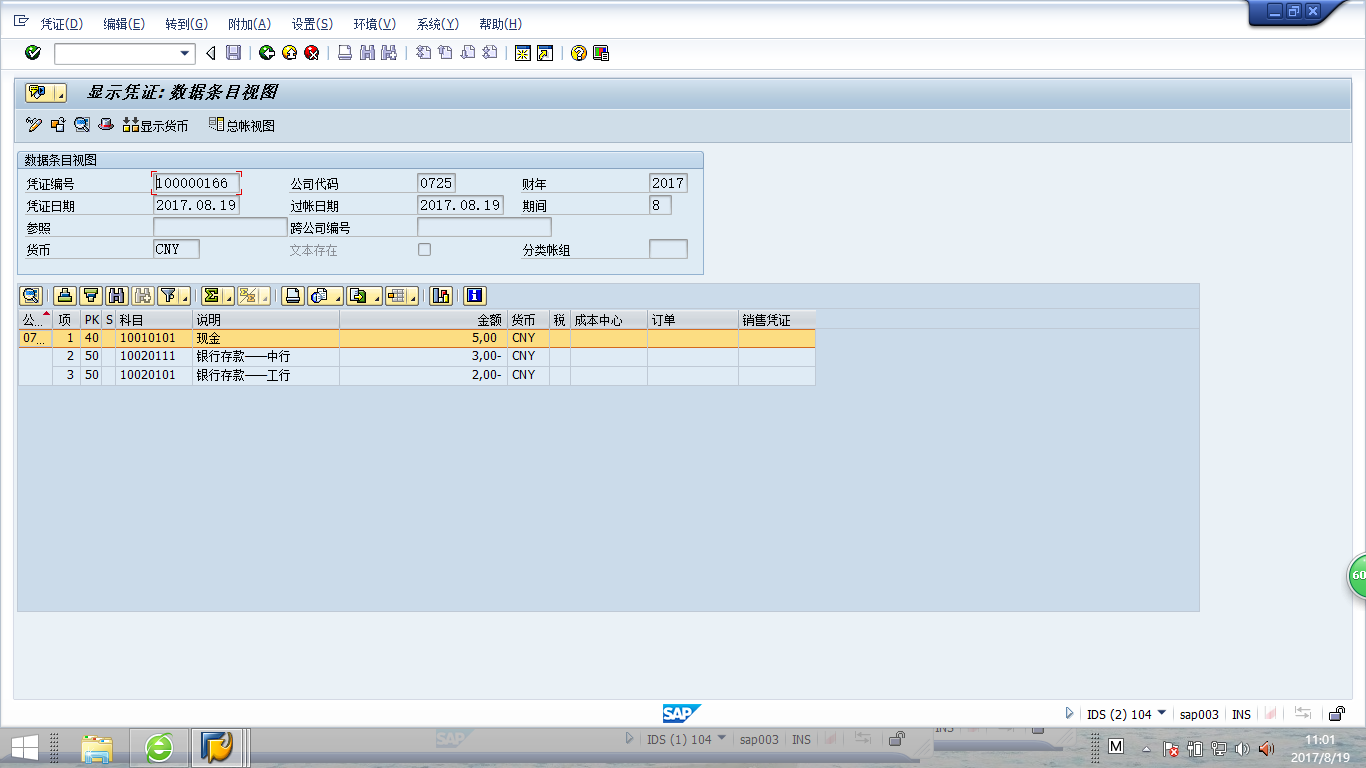
Task: Select account cell 10020111
Action: (154, 356)
